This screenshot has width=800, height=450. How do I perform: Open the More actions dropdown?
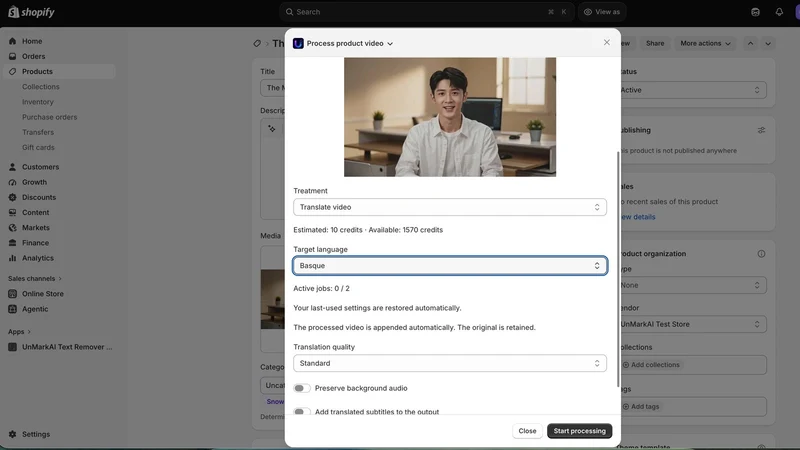click(705, 43)
